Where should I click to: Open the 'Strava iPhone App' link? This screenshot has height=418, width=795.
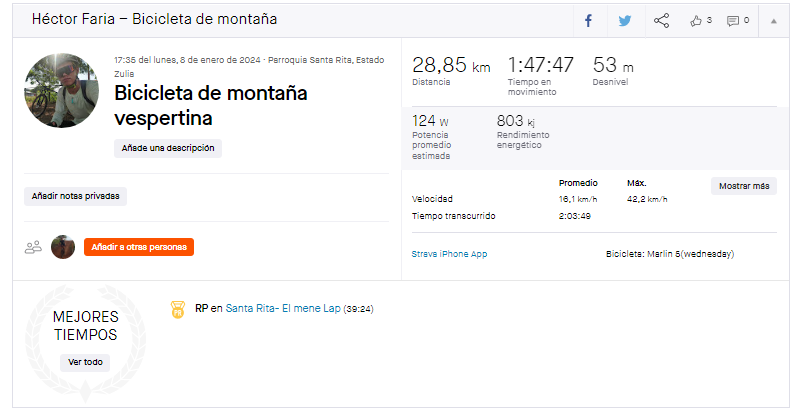449,254
